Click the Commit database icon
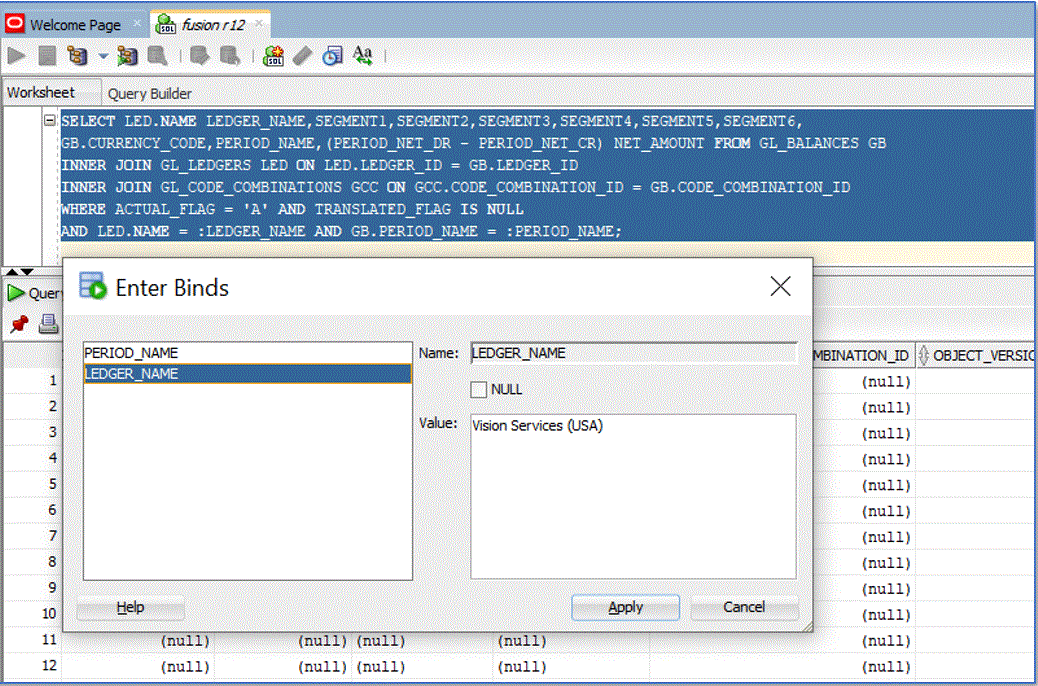The height and width of the screenshot is (686, 1038). 200,56
